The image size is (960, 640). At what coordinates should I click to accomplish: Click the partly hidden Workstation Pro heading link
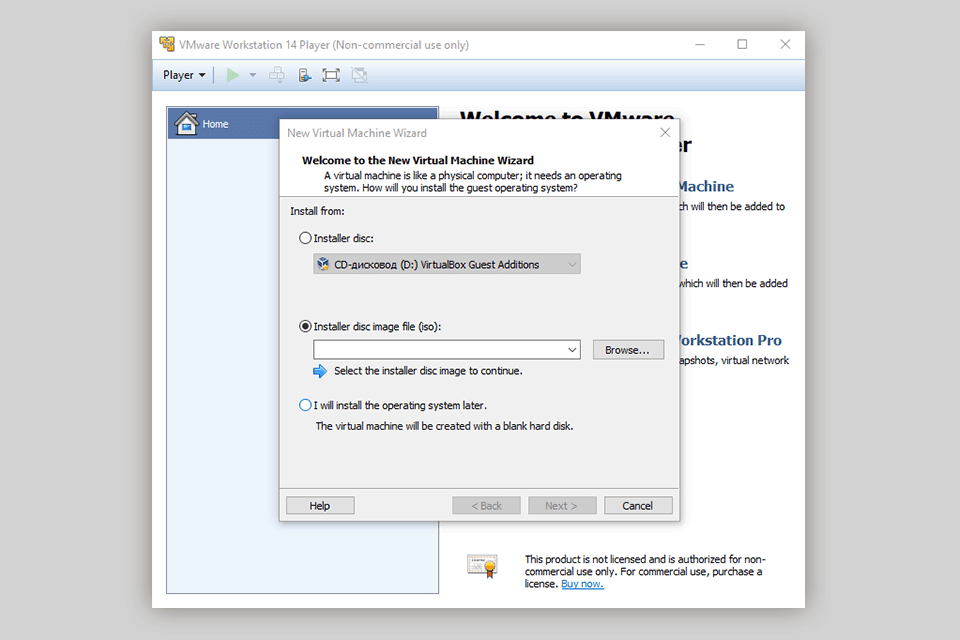tap(730, 340)
